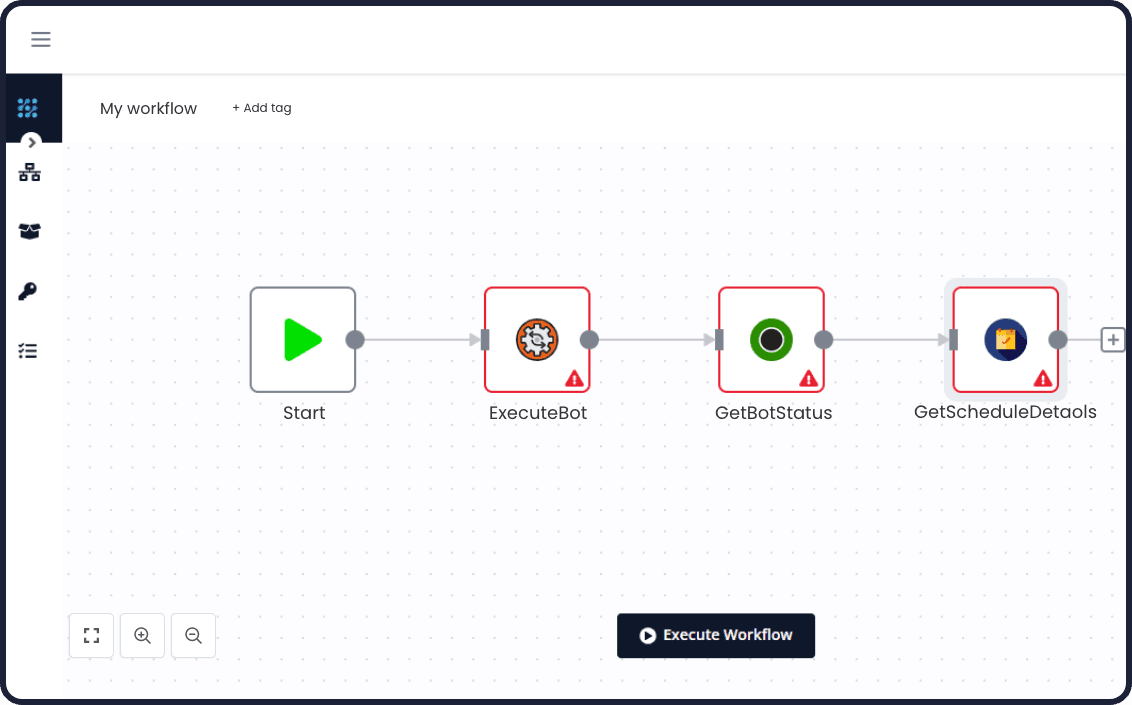Open the credentials key sidebar icon
The height and width of the screenshot is (705, 1132).
pos(27,291)
